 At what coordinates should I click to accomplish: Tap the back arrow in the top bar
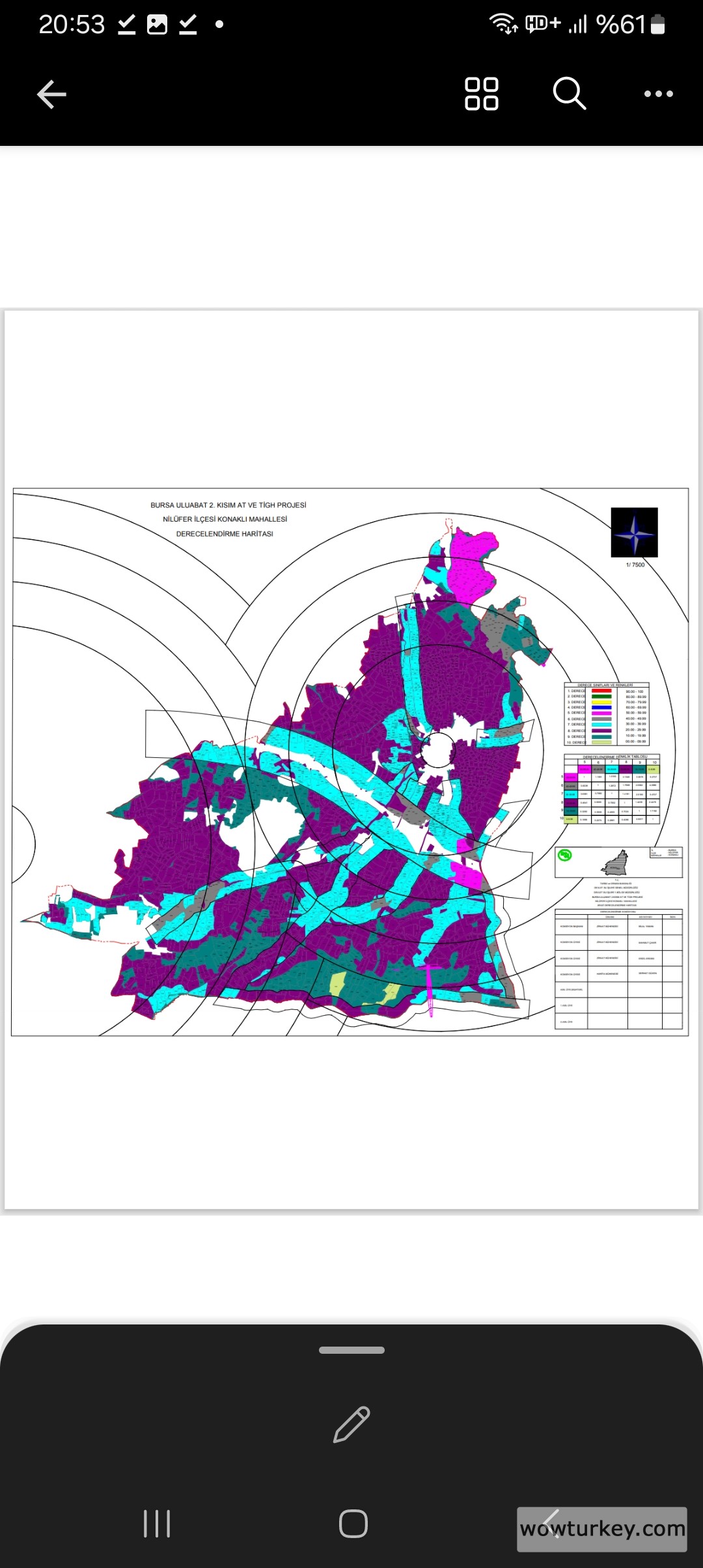point(51,94)
